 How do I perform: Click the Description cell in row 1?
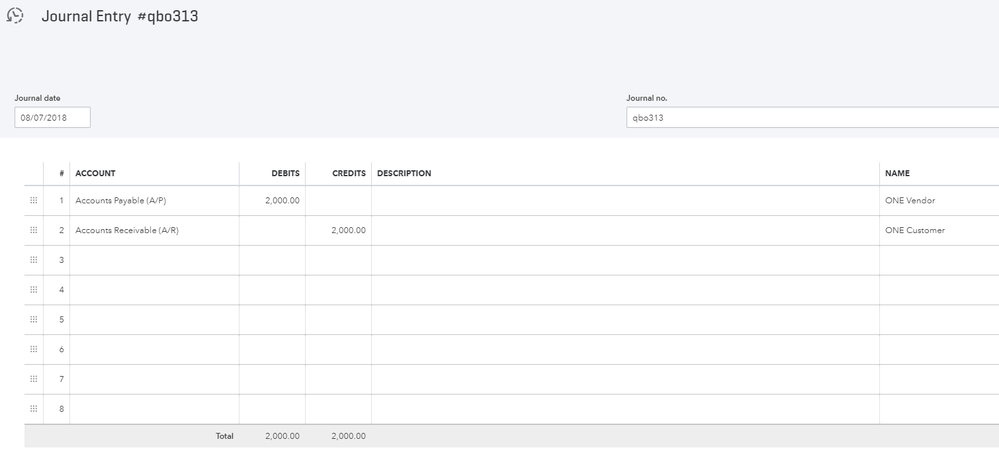tap(625, 201)
